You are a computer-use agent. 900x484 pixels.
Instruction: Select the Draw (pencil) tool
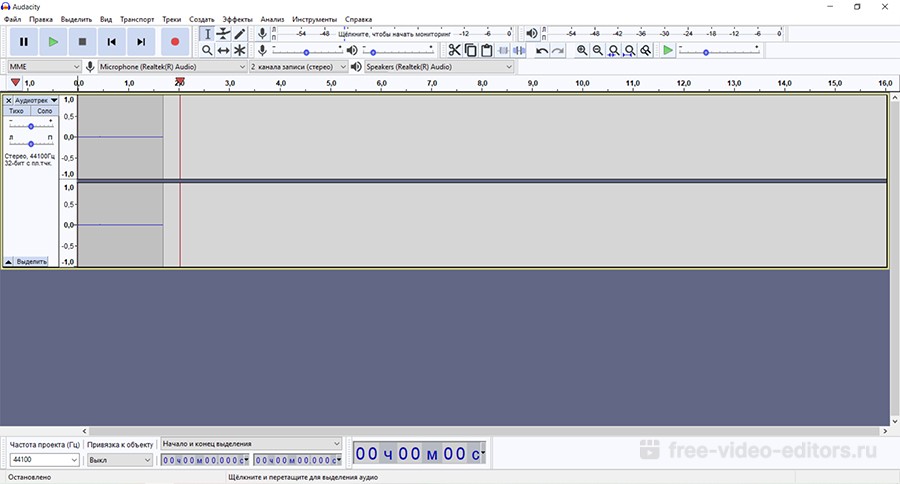coord(239,34)
